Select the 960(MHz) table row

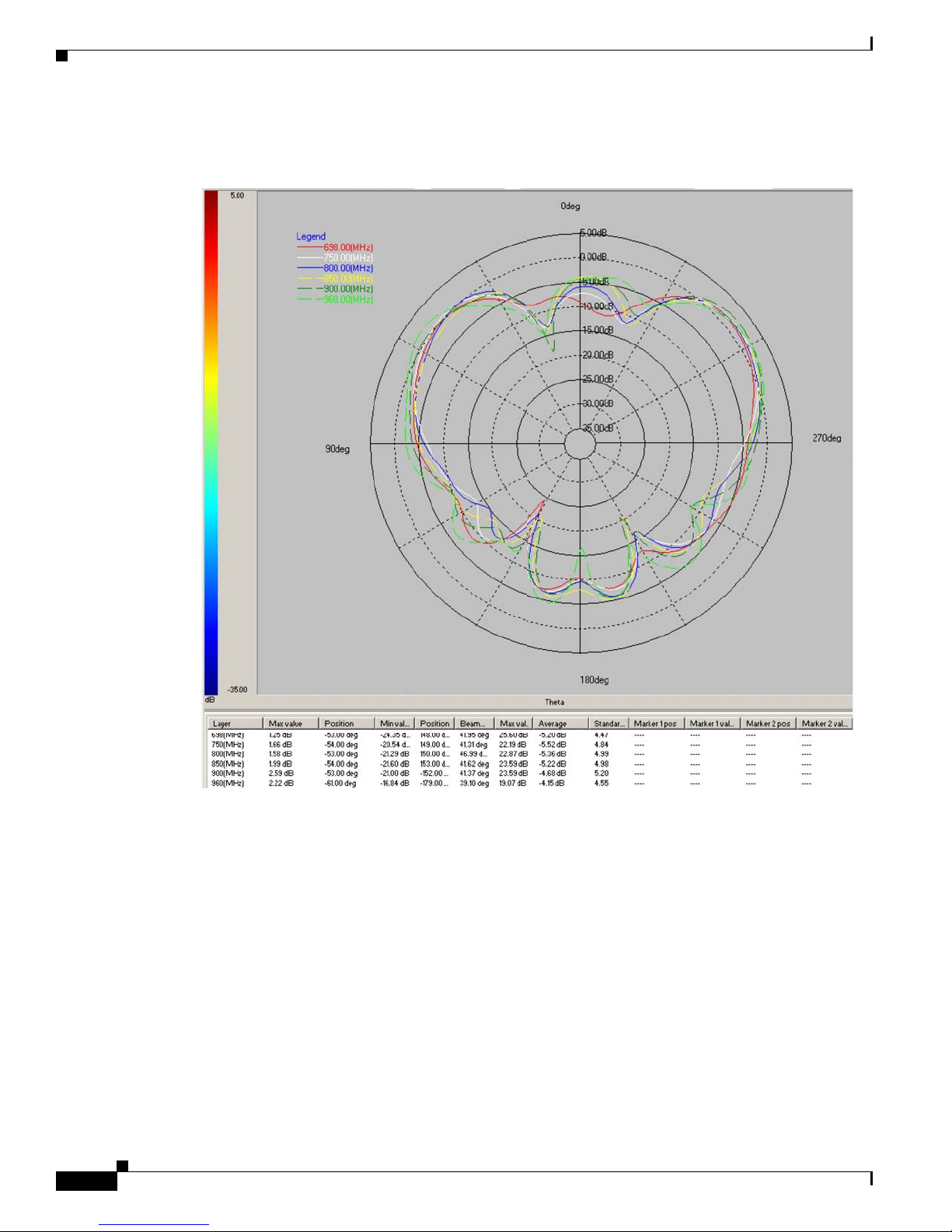(x=228, y=784)
